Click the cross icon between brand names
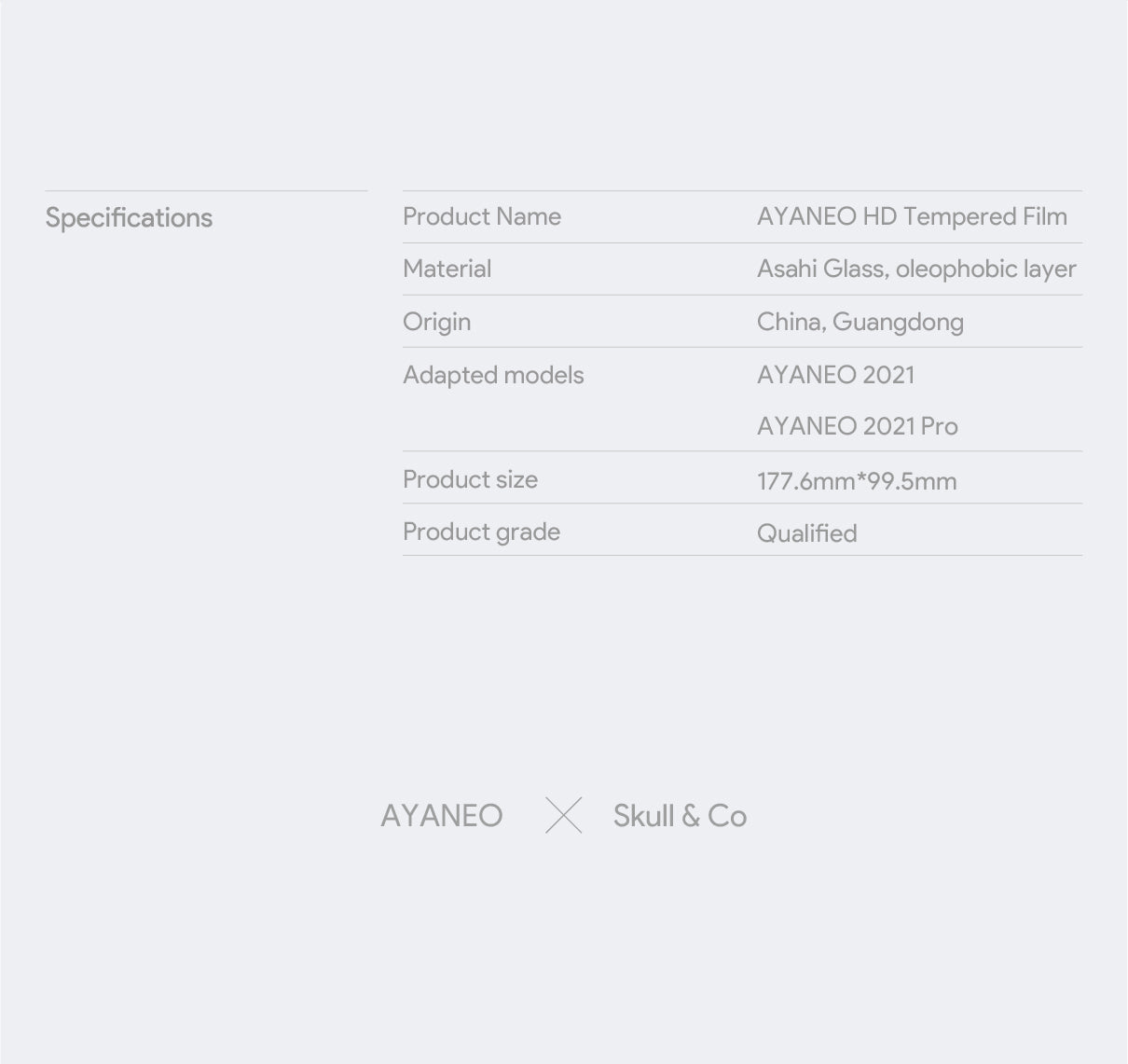Viewport: 1128px width, 1064px height. pos(563,815)
